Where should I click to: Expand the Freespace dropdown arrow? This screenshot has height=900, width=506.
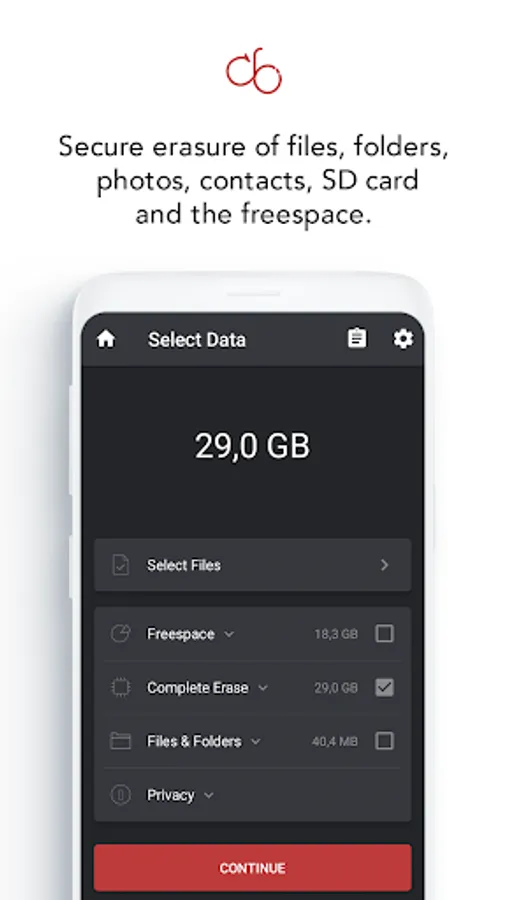coord(229,634)
